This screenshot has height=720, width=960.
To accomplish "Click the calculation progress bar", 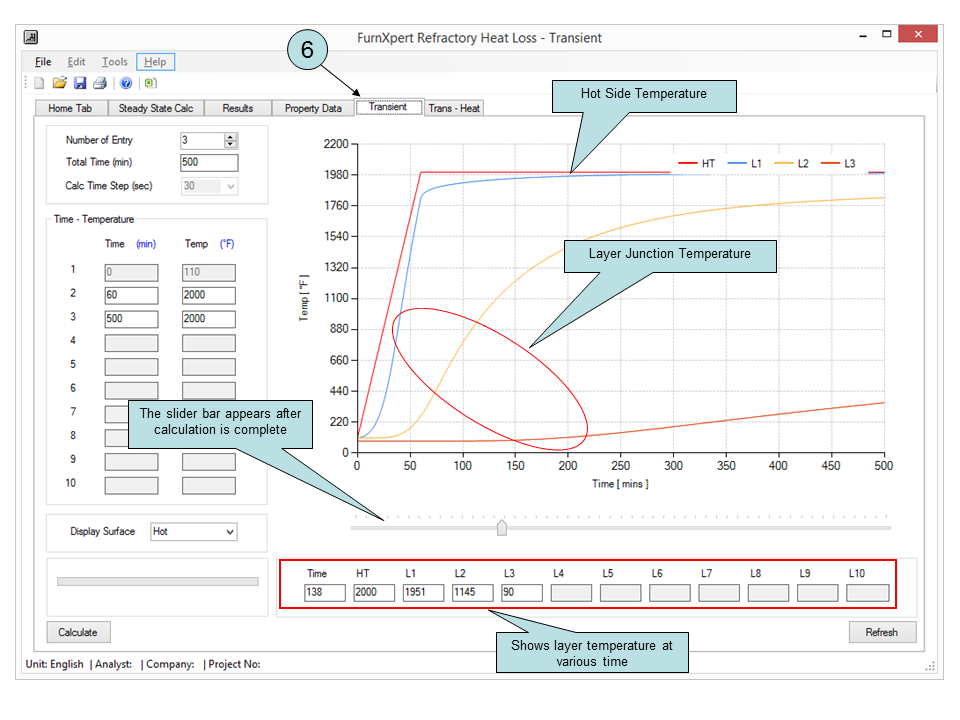I will (157, 582).
